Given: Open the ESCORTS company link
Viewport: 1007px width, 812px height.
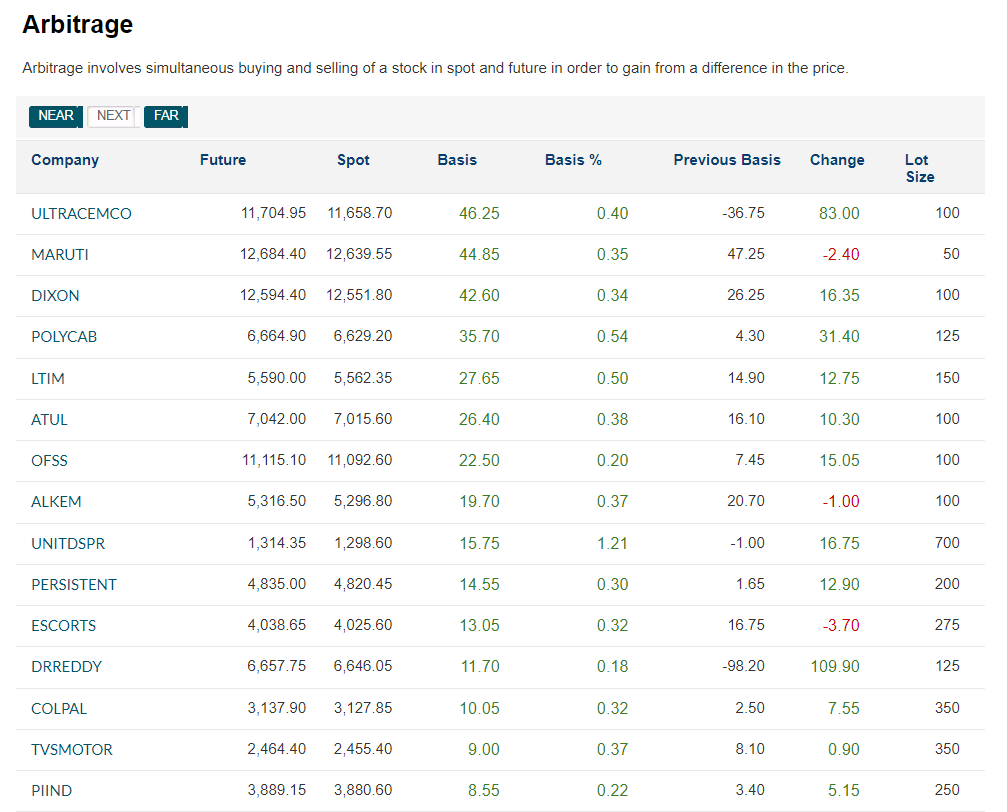Looking at the screenshot, I should [x=64, y=626].
